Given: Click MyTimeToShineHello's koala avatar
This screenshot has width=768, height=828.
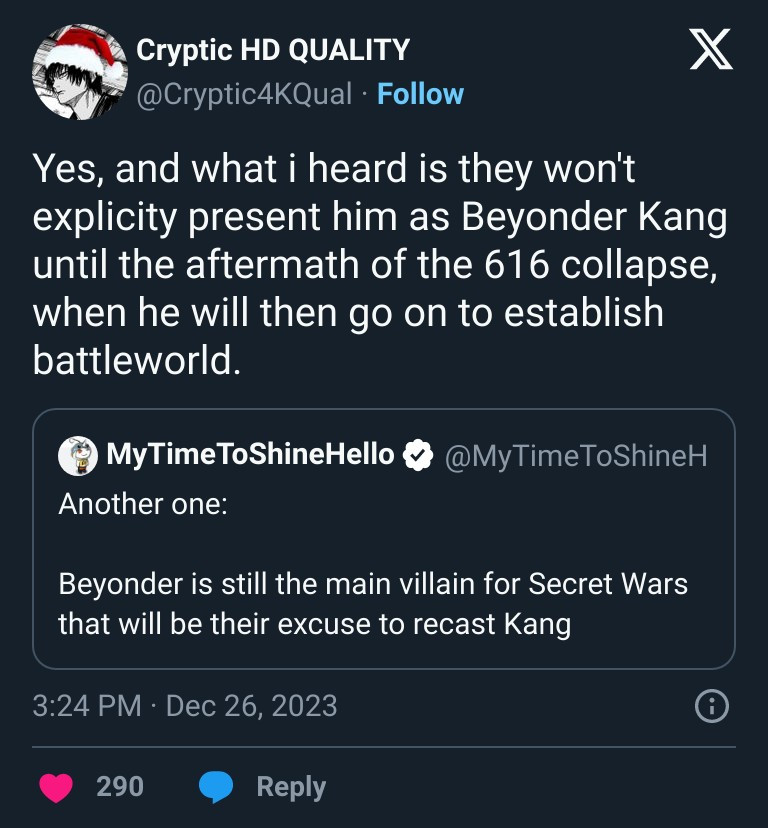Looking at the screenshot, I should coord(70,455).
